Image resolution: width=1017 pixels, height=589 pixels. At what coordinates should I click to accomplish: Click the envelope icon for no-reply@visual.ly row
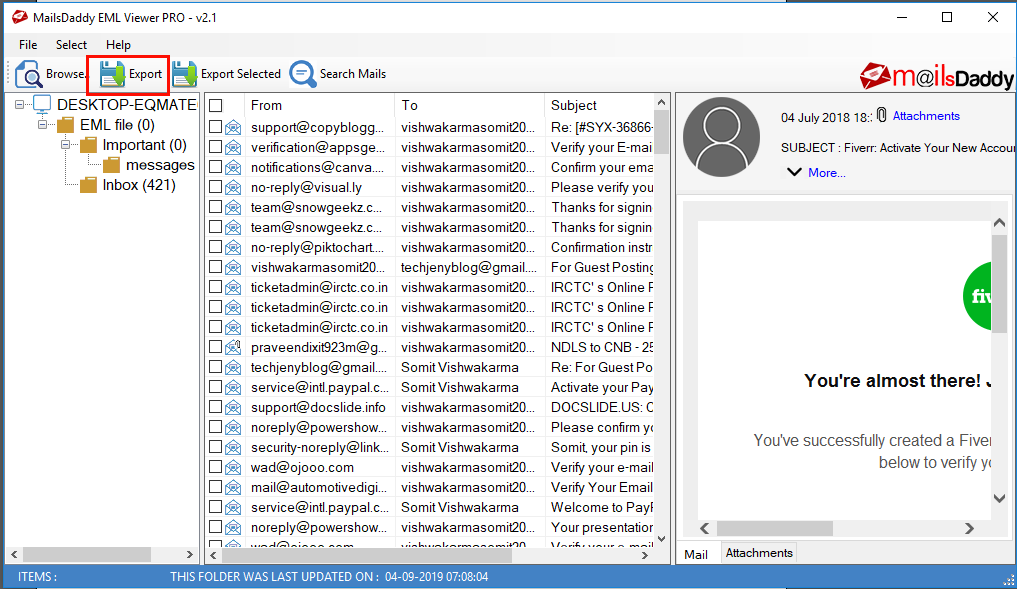point(233,188)
